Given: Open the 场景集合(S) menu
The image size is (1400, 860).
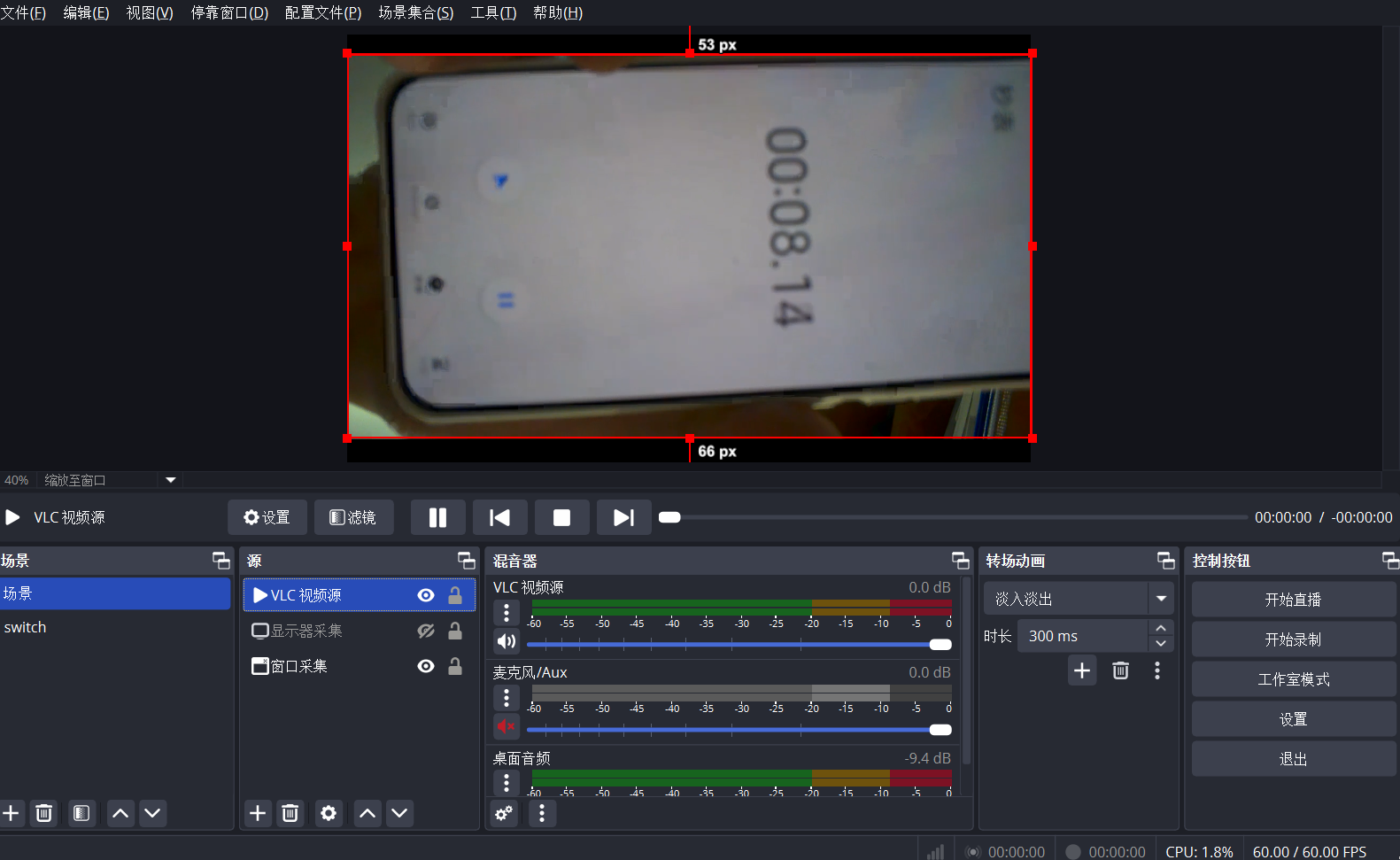Looking at the screenshot, I should (x=416, y=12).
